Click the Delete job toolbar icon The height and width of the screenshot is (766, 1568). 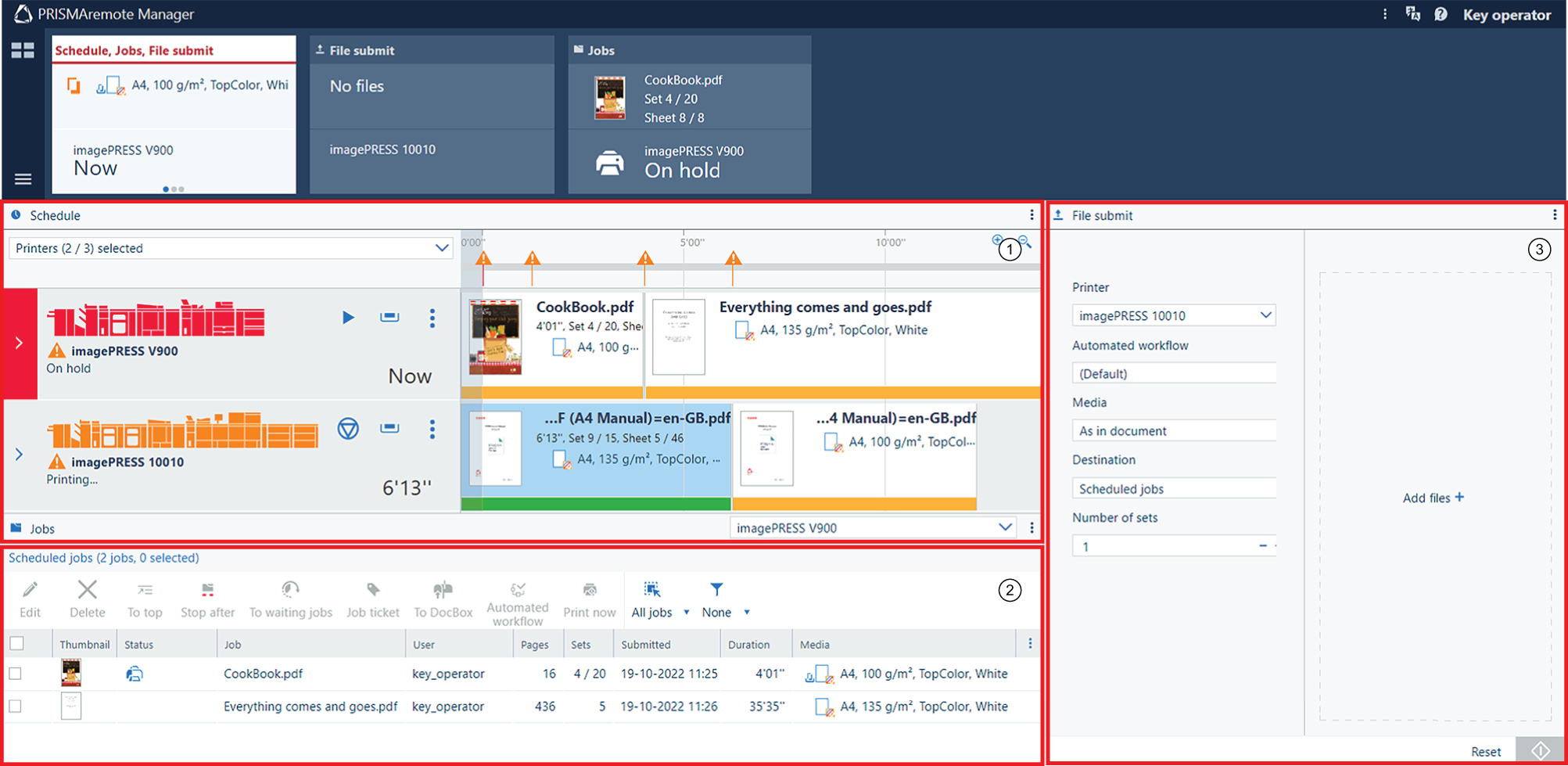click(x=88, y=599)
